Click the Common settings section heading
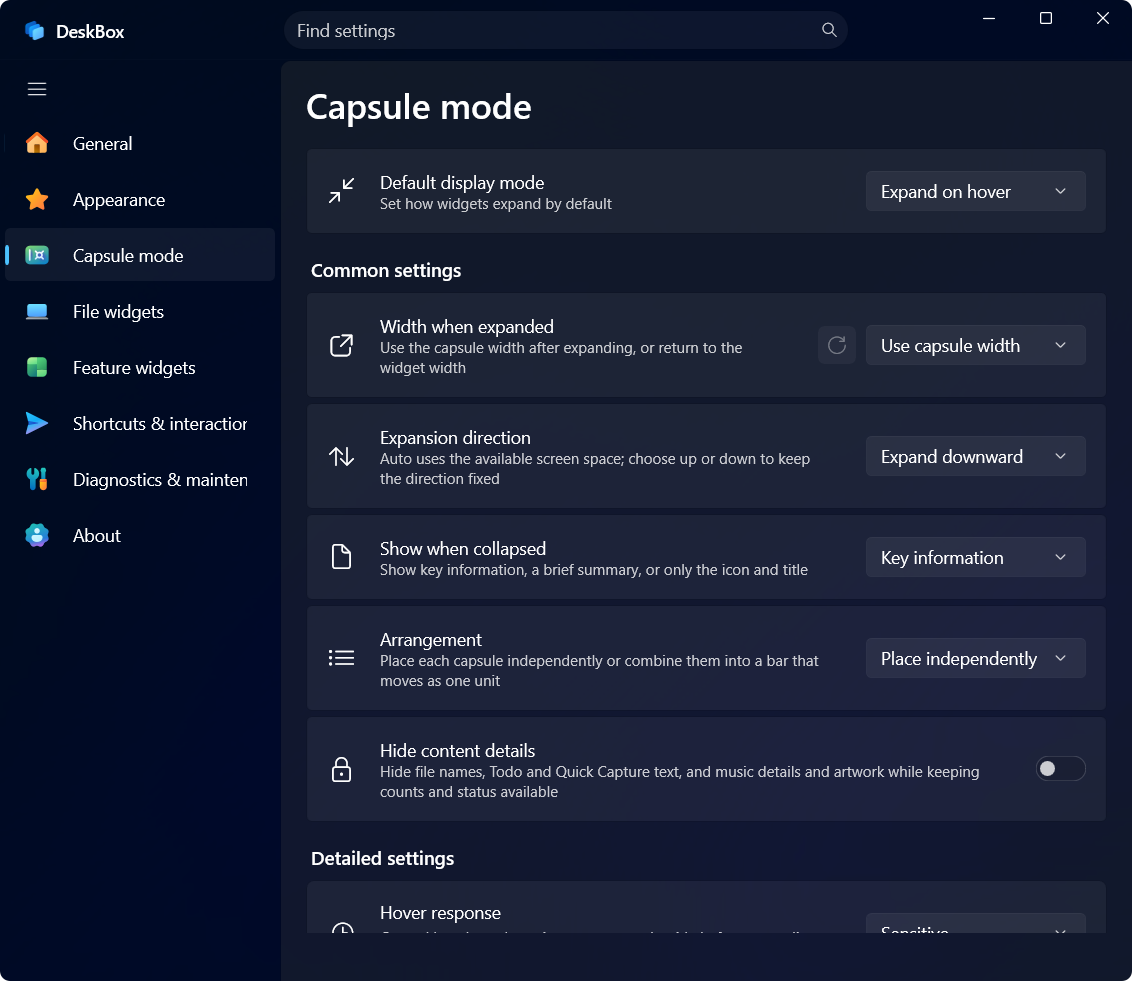 [386, 271]
